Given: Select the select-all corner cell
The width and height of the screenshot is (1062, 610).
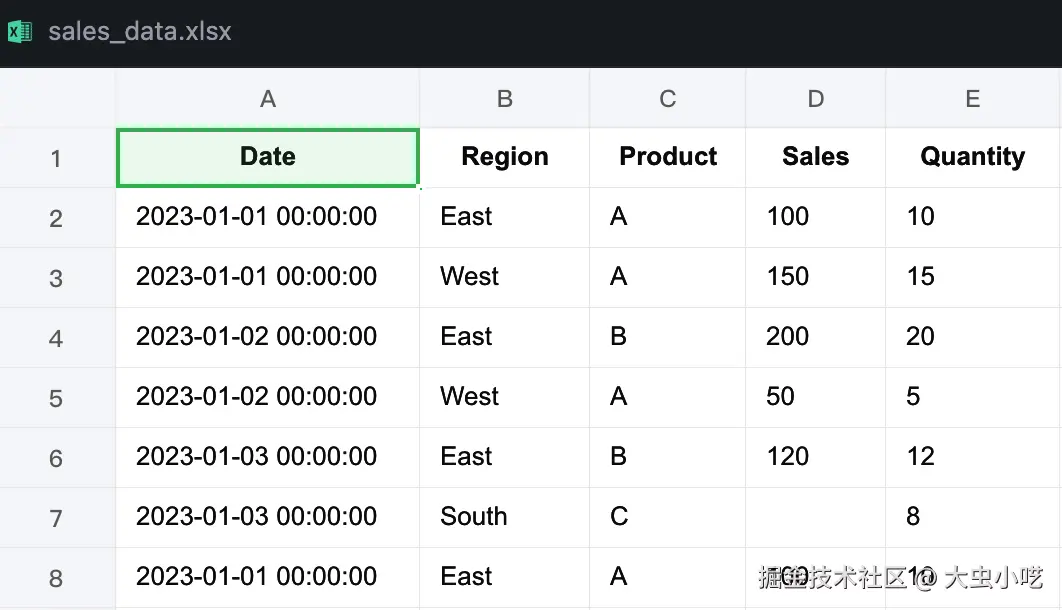Looking at the screenshot, I should click(x=57, y=98).
